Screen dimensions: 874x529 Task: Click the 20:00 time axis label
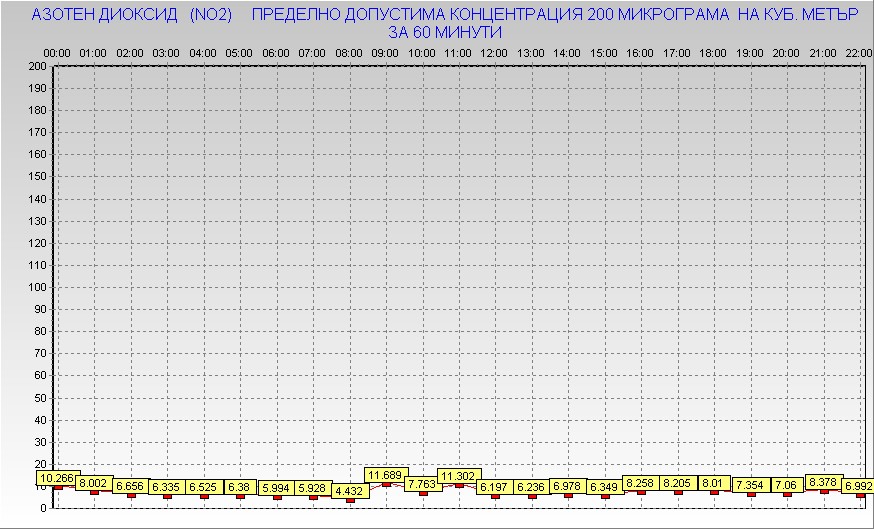786,54
